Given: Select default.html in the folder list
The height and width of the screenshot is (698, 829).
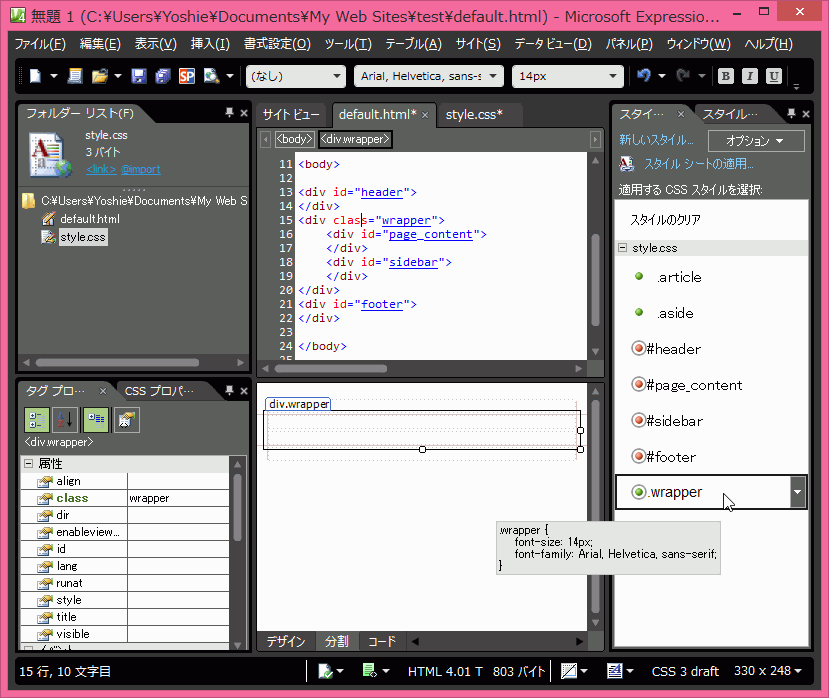Looking at the screenshot, I should pos(89,219).
